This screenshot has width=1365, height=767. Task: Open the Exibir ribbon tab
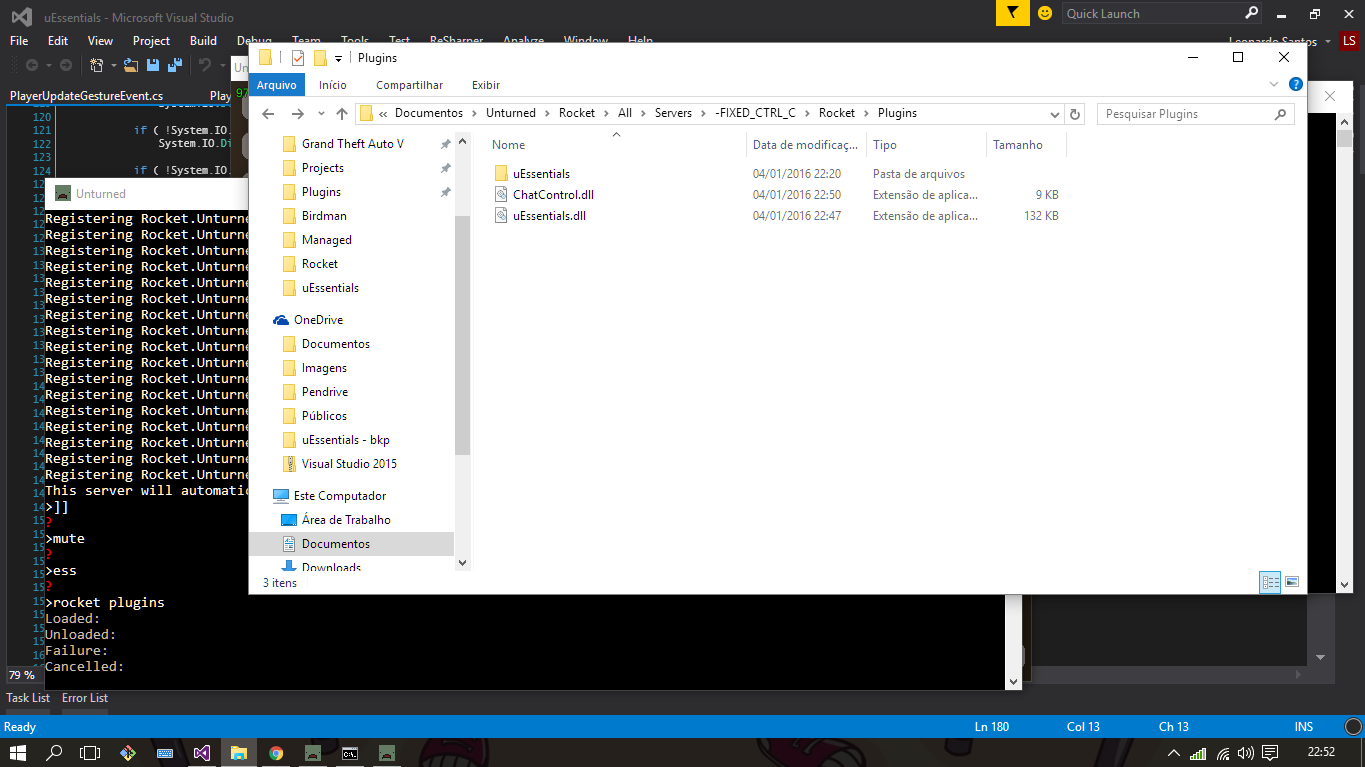[486, 85]
